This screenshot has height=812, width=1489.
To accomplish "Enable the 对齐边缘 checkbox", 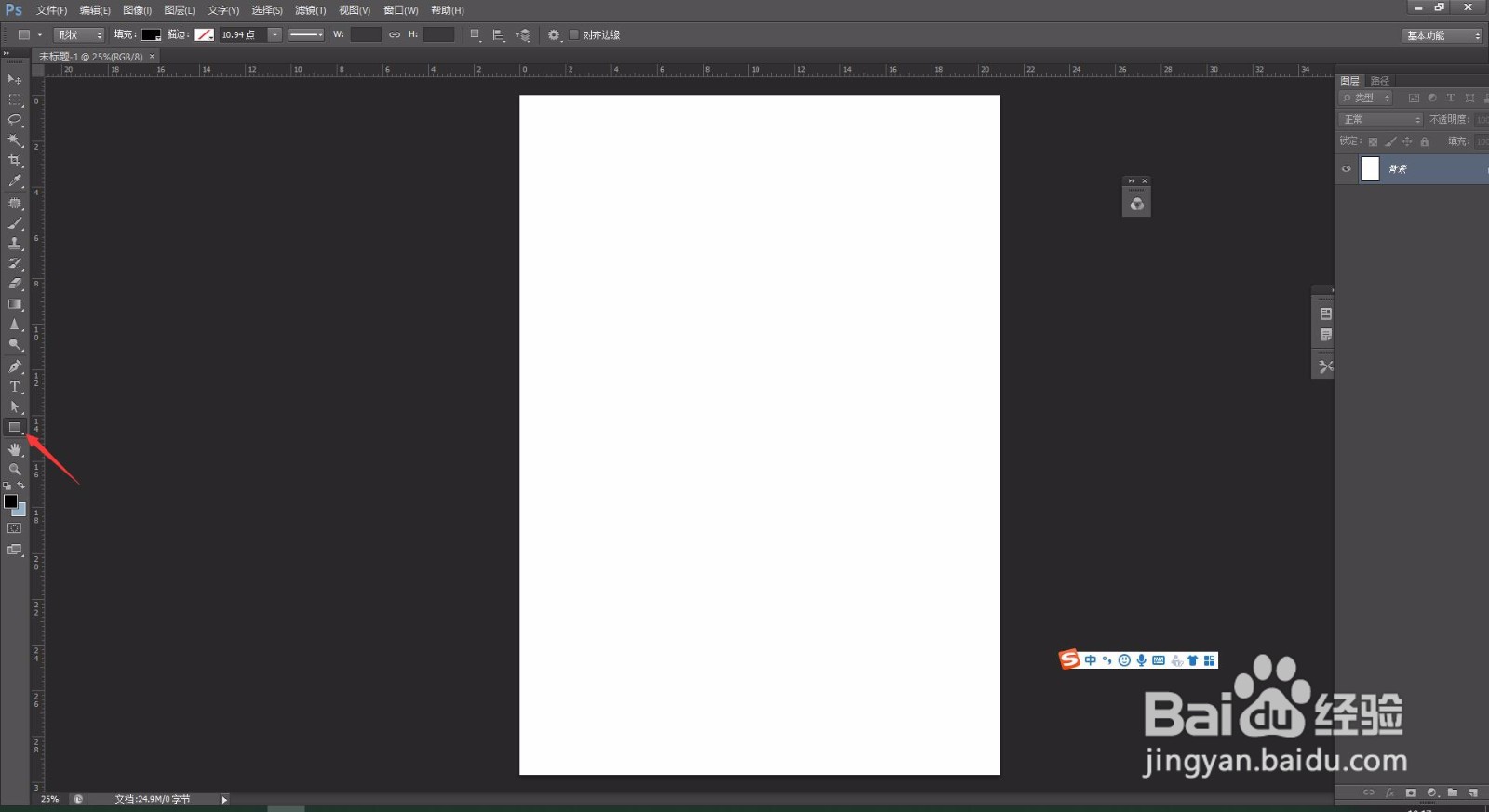I will click(x=574, y=34).
